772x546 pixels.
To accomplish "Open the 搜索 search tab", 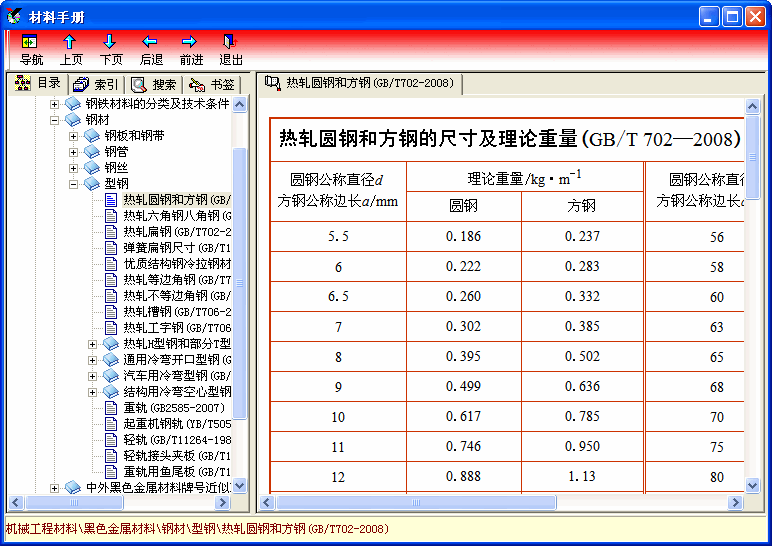I will (x=154, y=85).
